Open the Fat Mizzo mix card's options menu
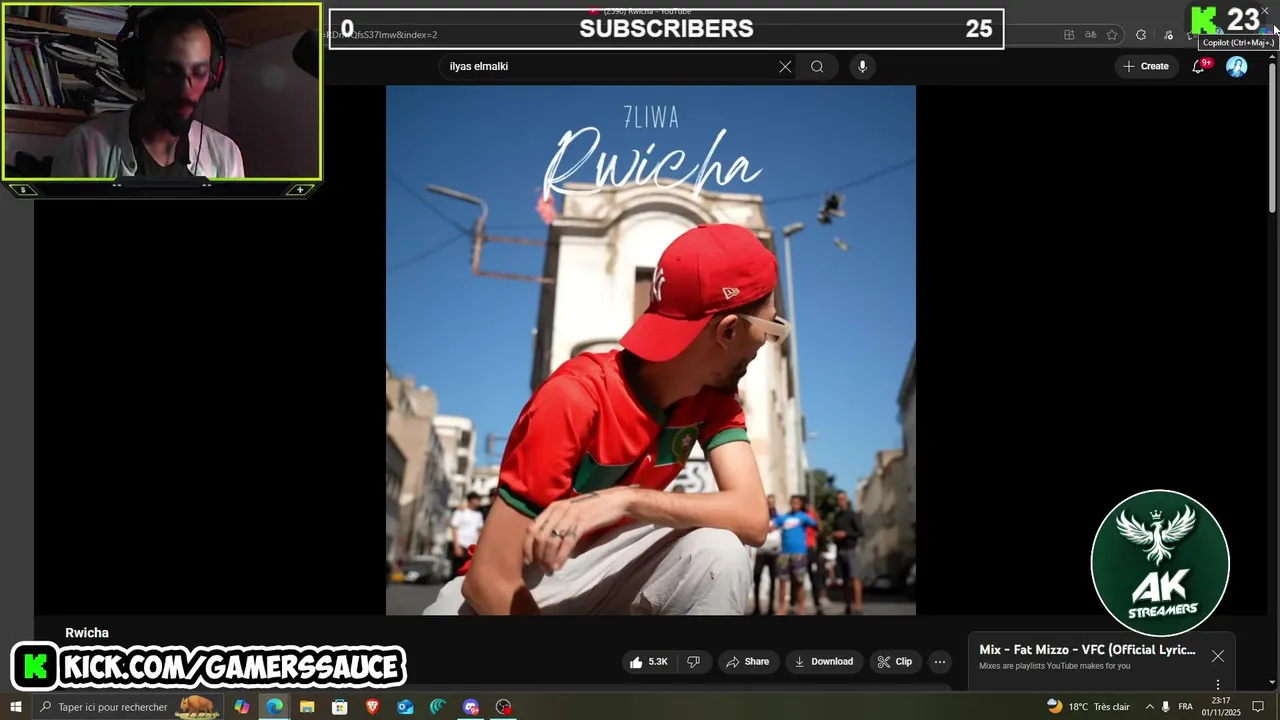 (1217, 685)
